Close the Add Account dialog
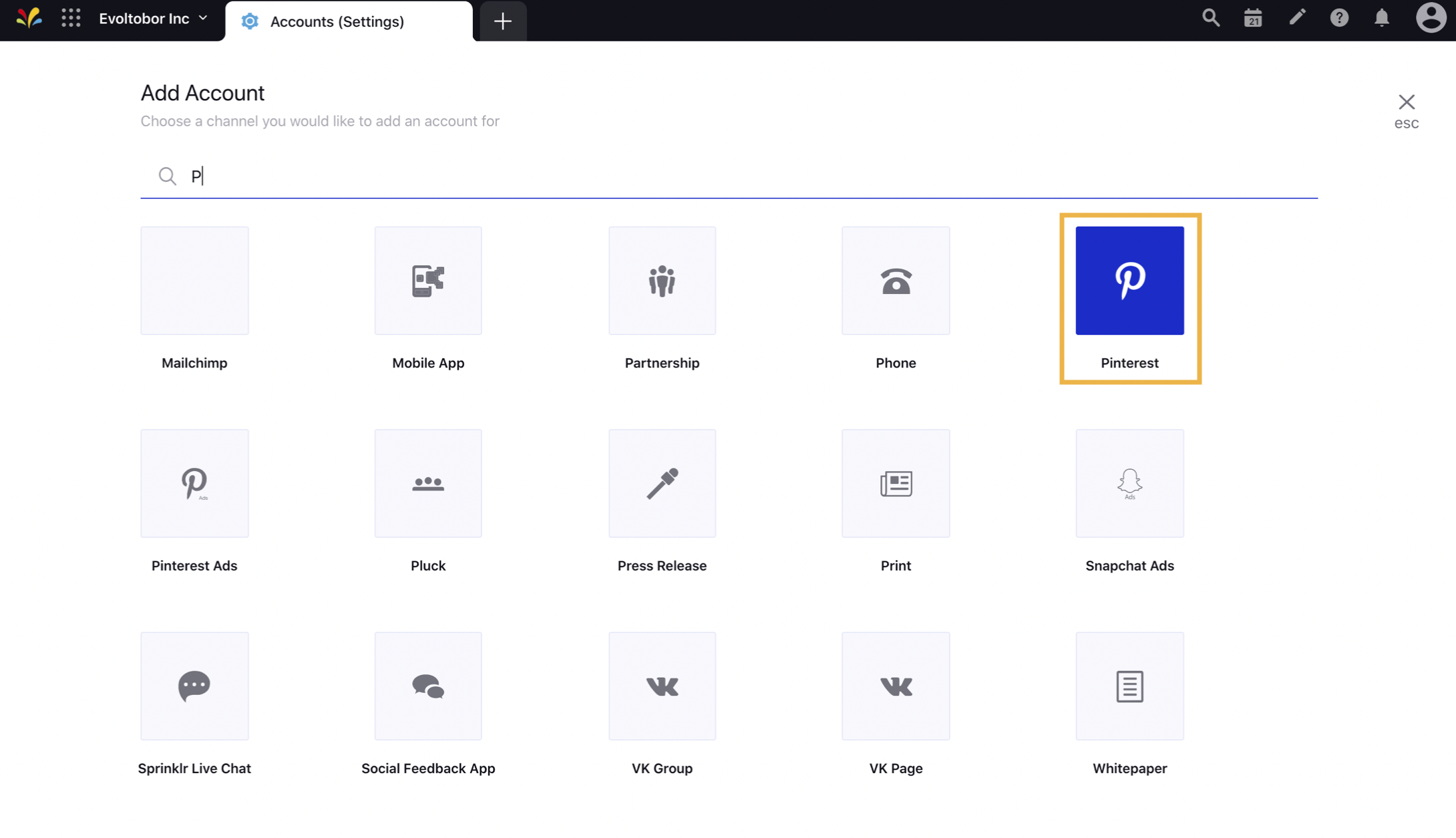The height and width of the screenshot is (838, 1456). 1407,101
